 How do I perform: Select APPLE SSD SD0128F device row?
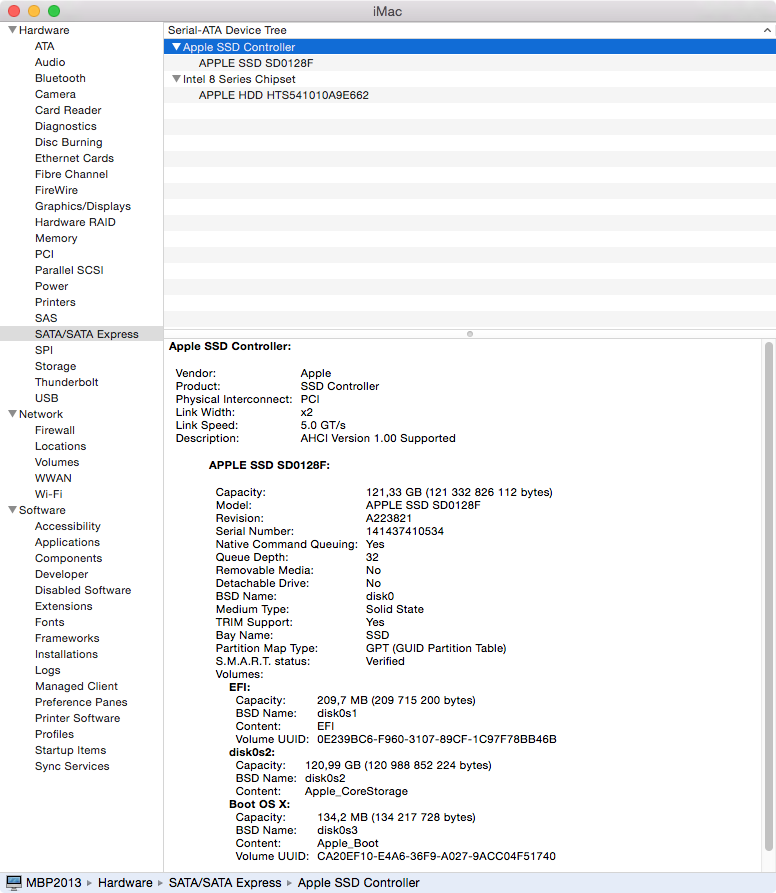(x=470, y=63)
